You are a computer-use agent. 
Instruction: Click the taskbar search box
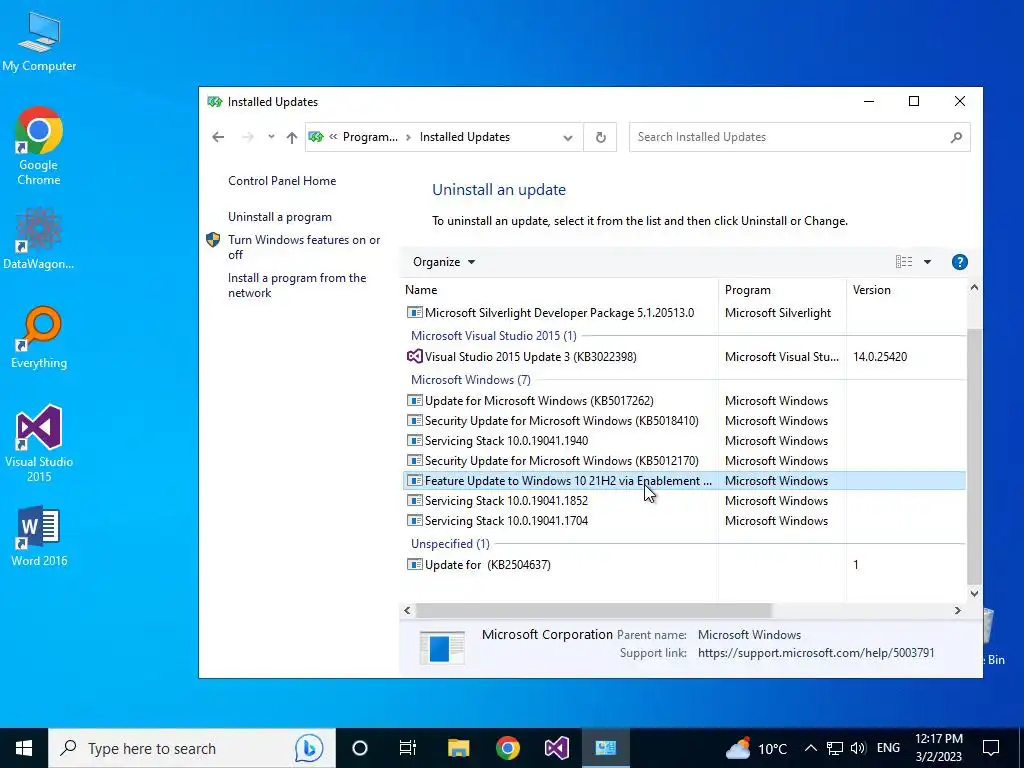coord(191,748)
